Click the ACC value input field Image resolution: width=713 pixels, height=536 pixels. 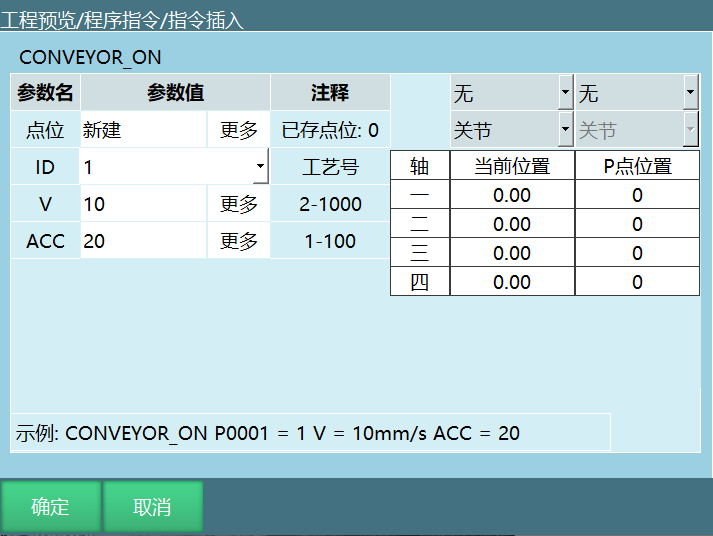(143, 241)
